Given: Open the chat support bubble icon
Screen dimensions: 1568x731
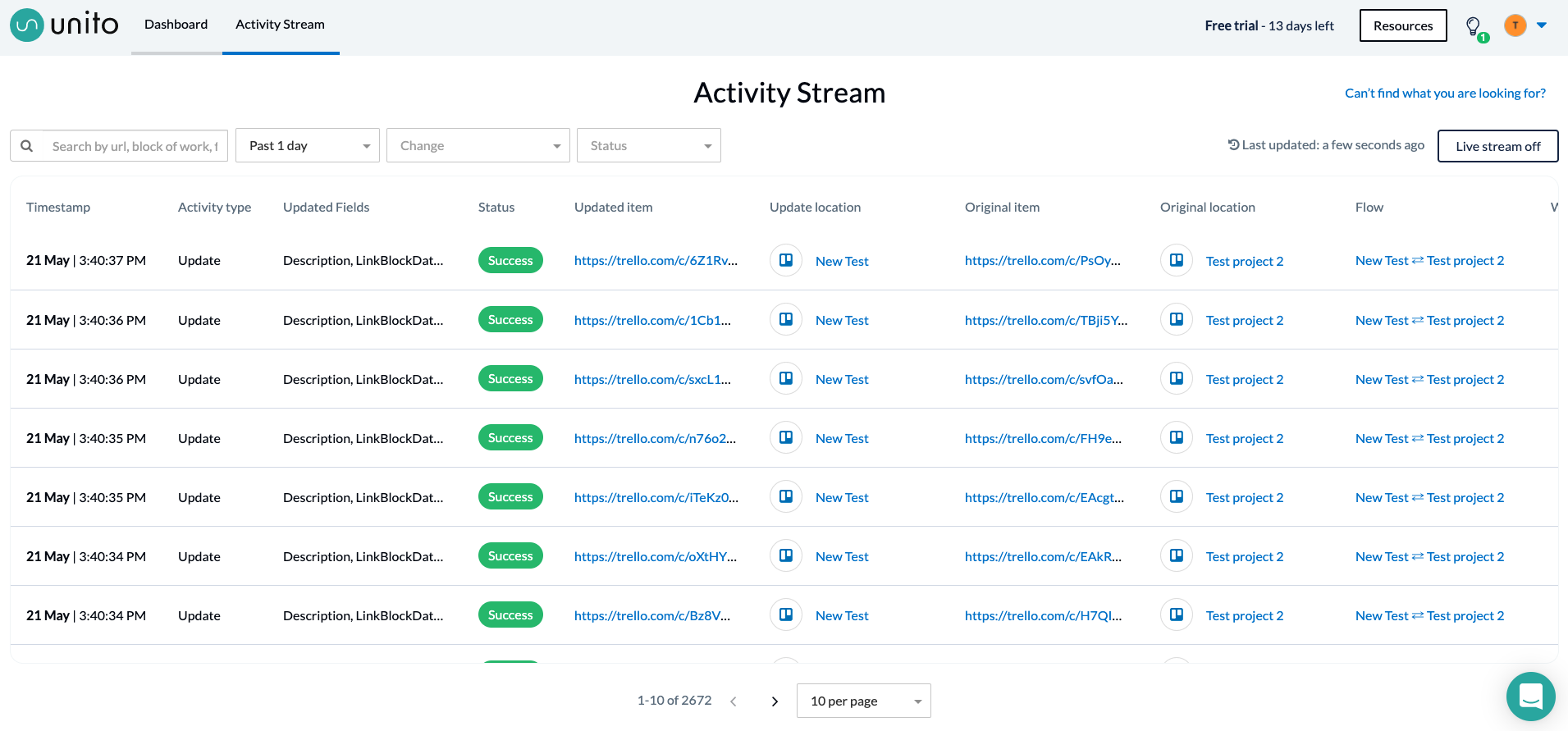Looking at the screenshot, I should [1531, 697].
